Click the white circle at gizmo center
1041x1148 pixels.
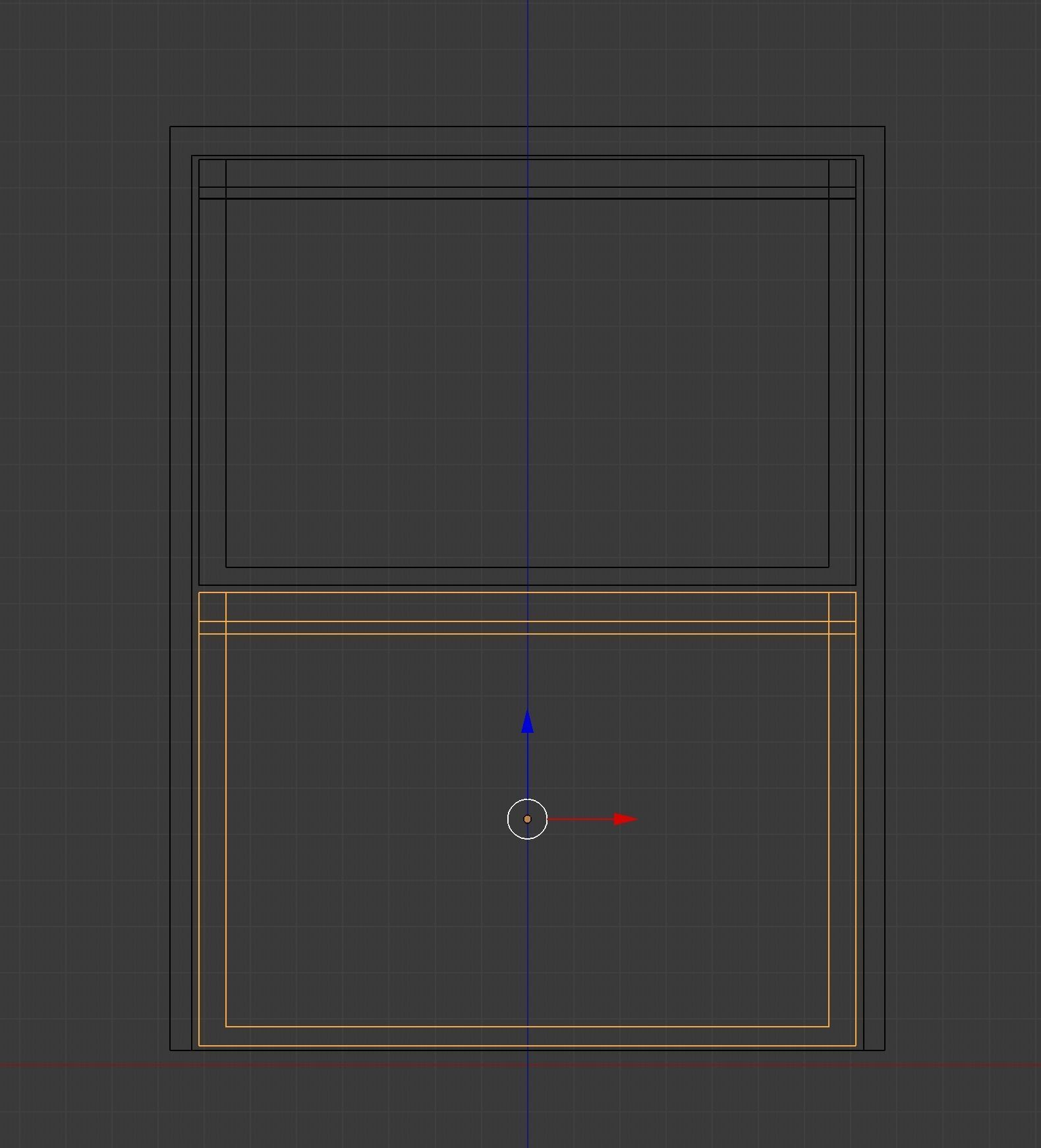point(527,819)
